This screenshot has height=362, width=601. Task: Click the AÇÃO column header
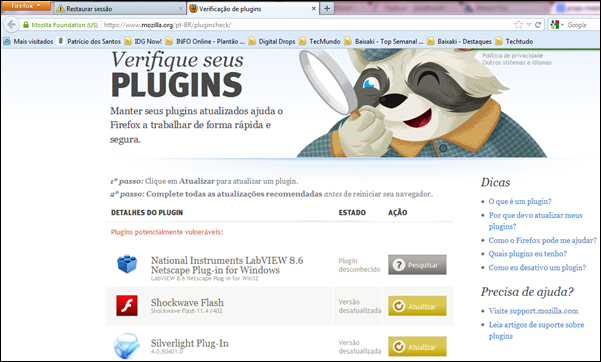point(397,212)
